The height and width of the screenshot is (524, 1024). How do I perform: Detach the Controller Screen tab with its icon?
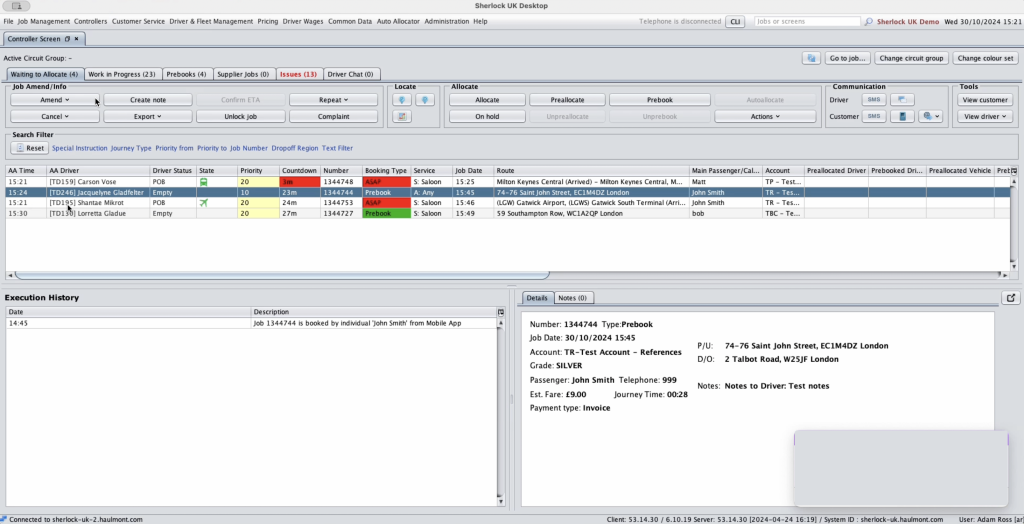point(67,39)
